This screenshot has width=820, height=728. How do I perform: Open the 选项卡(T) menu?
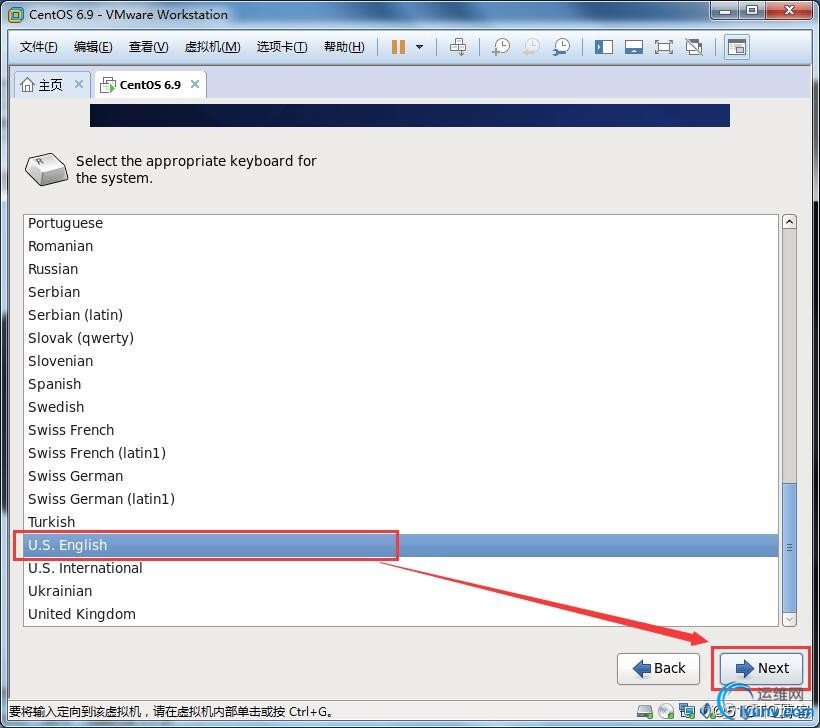pos(282,47)
